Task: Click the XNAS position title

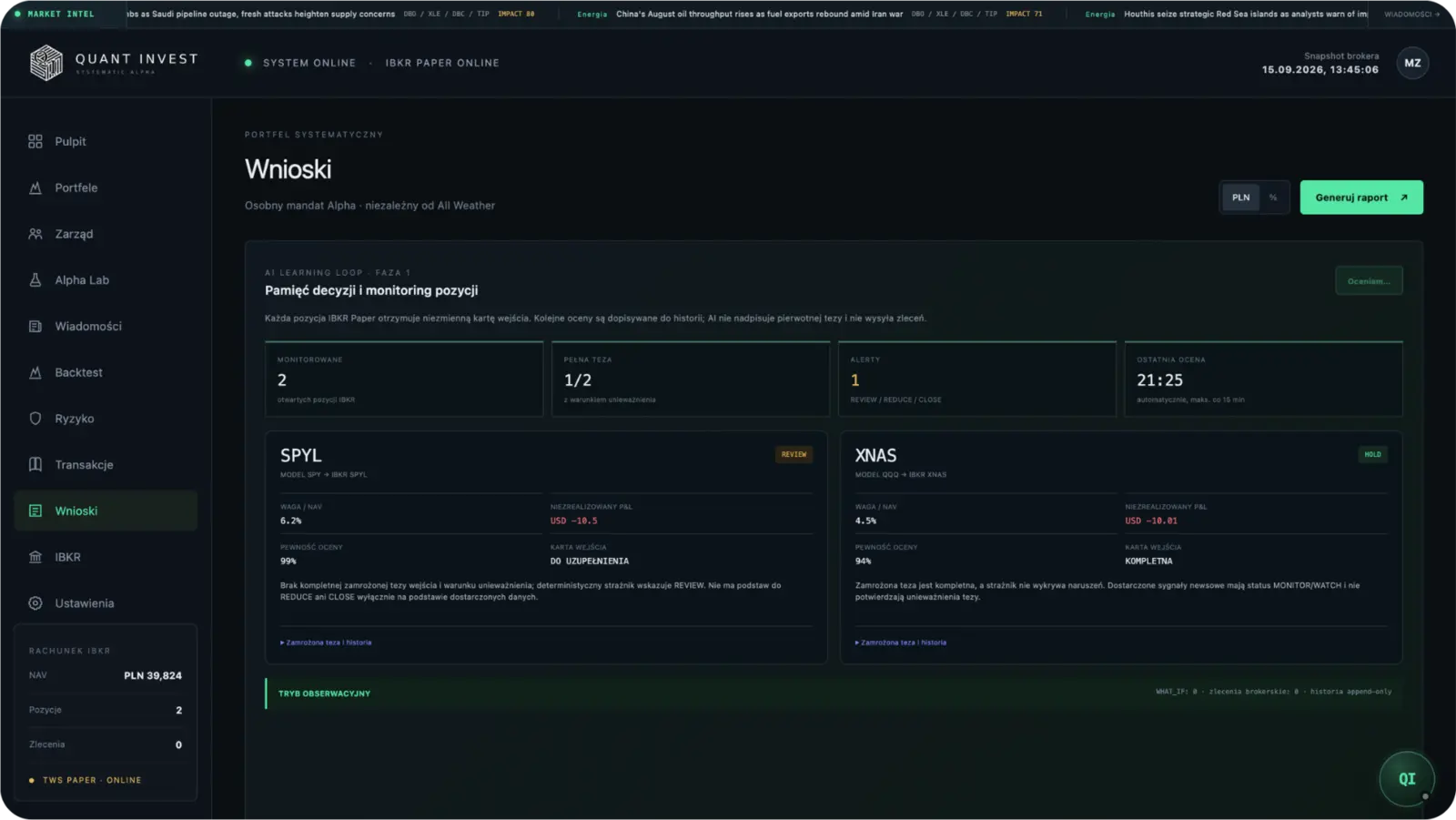Action: pos(875,455)
